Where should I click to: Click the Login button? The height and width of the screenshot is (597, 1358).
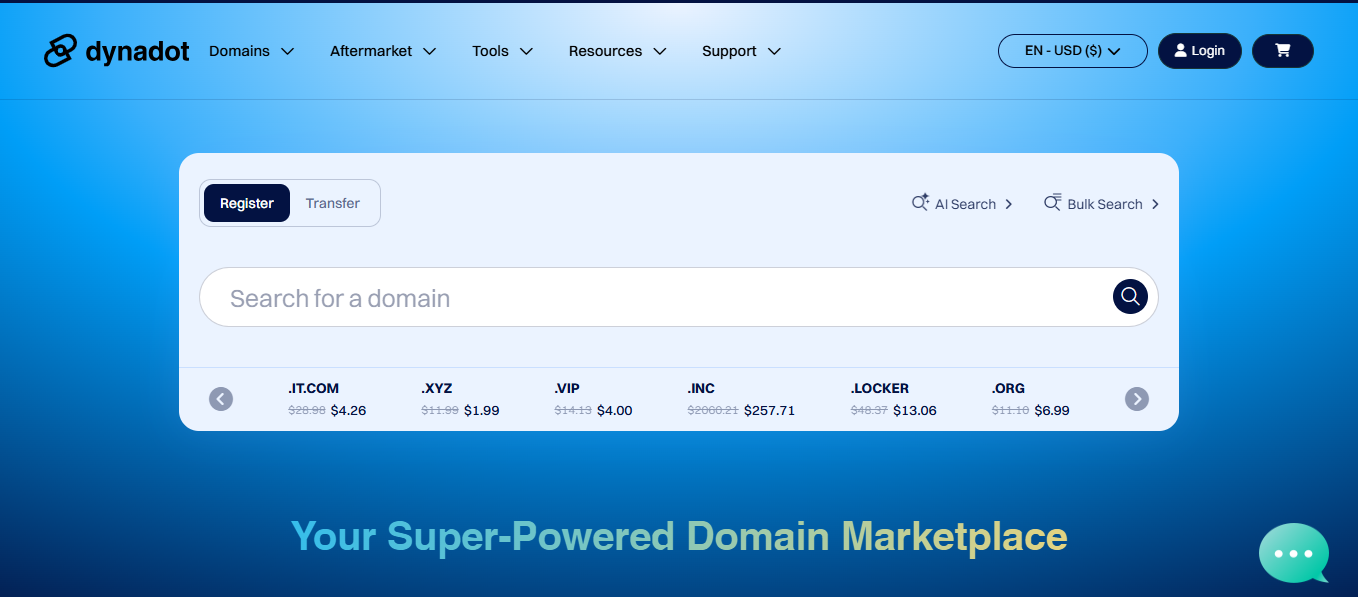click(x=1200, y=51)
